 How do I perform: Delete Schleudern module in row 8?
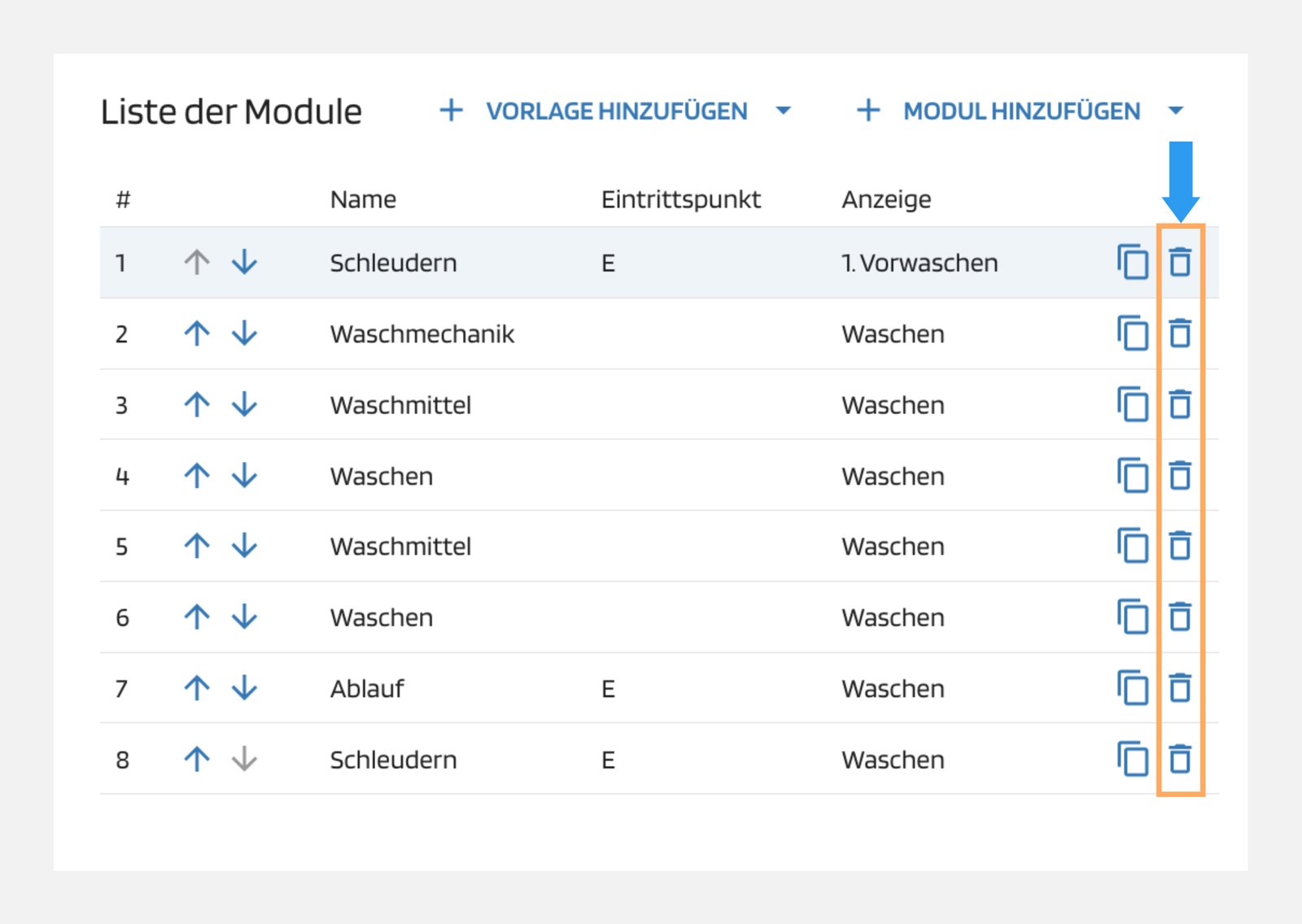(x=1179, y=759)
